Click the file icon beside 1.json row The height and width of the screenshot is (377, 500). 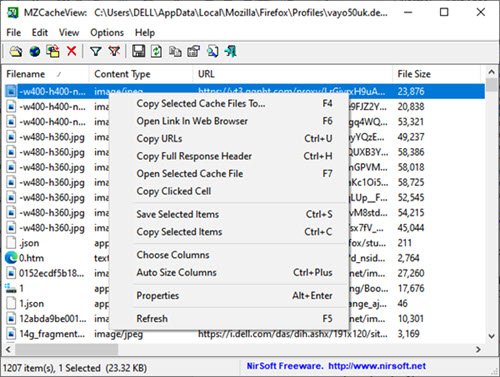(x=11, y=303)
